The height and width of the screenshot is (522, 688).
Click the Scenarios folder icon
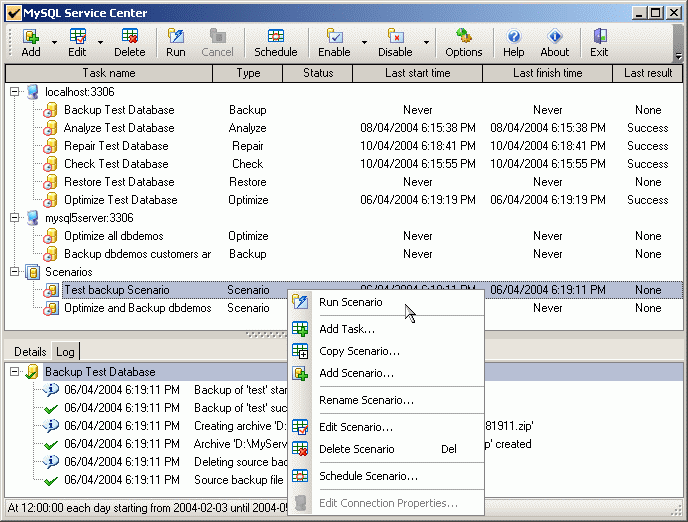pos(32,272)
